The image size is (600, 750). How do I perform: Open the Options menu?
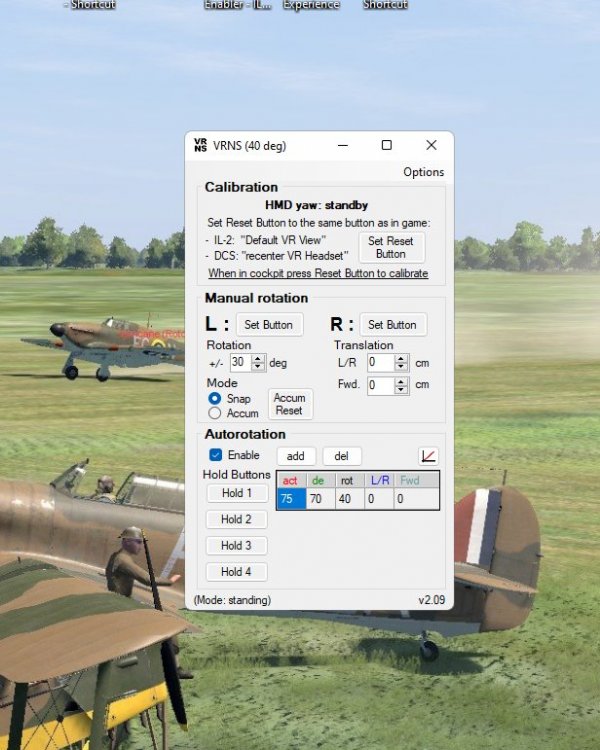coord(423,172)
